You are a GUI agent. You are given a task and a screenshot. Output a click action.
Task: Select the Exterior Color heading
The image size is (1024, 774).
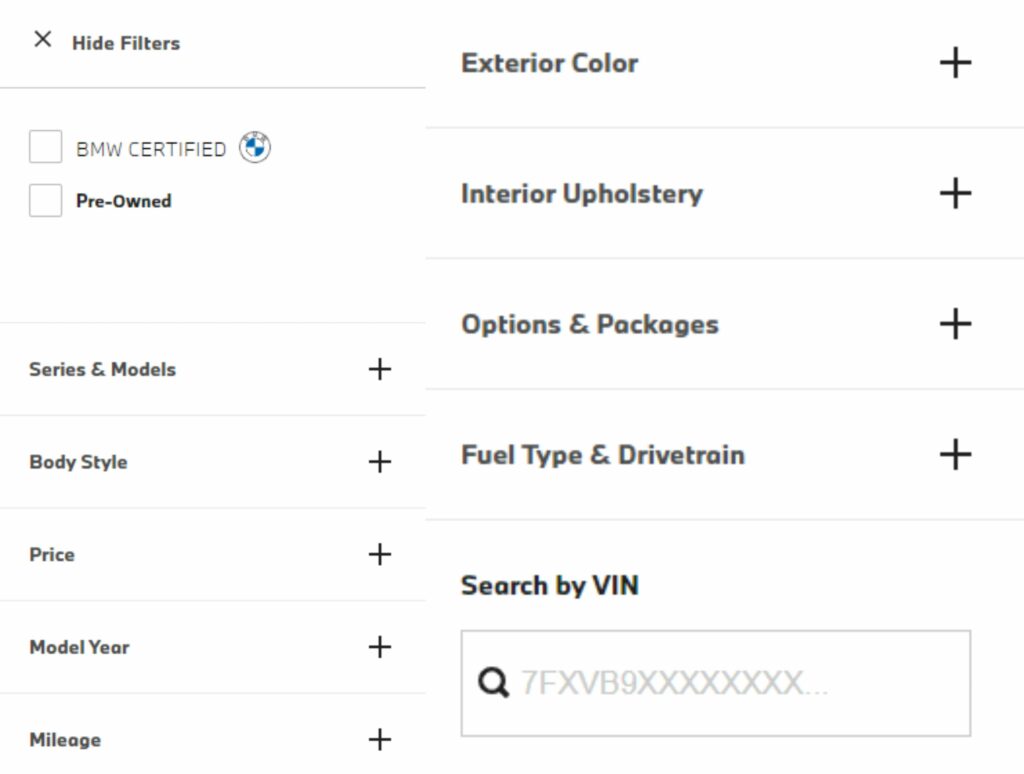pos(549,63)
